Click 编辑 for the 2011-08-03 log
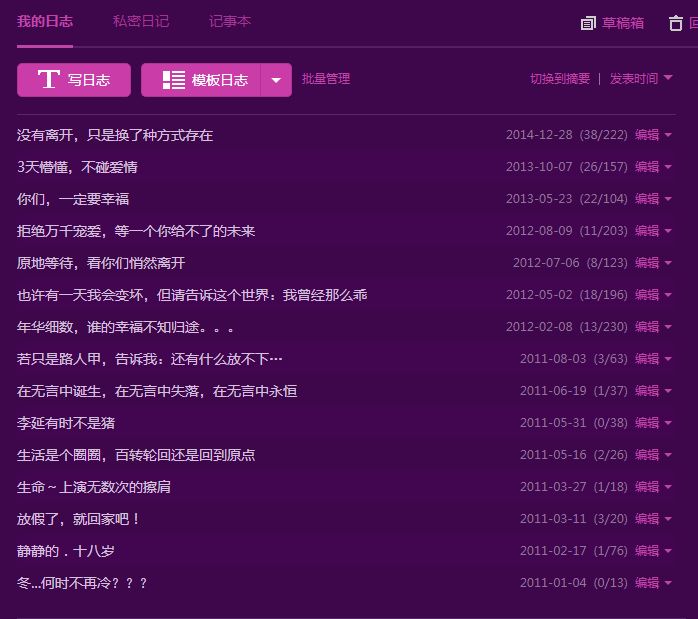The image size is (698, 619). pyautogui.click(x=647, y=359)
